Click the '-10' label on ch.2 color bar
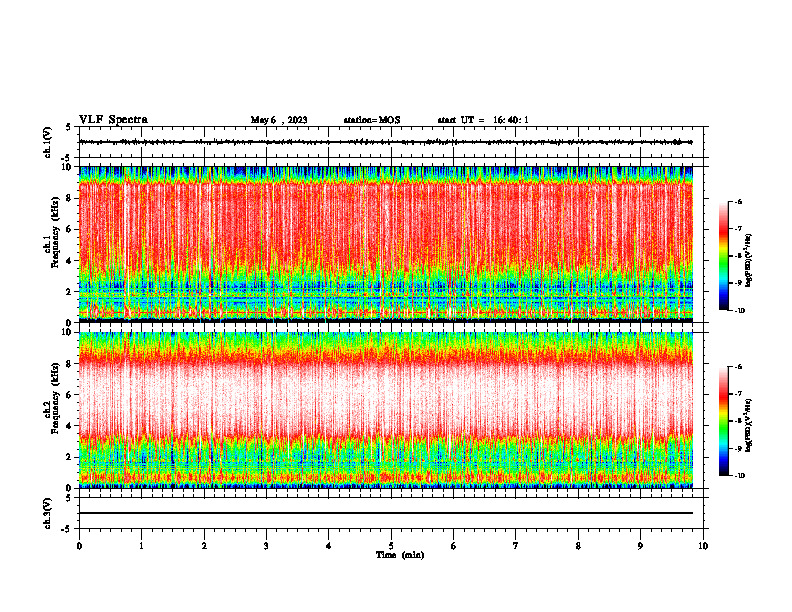Image resolution: width=792 pixels, height=612 pixels. pos(739,476)
